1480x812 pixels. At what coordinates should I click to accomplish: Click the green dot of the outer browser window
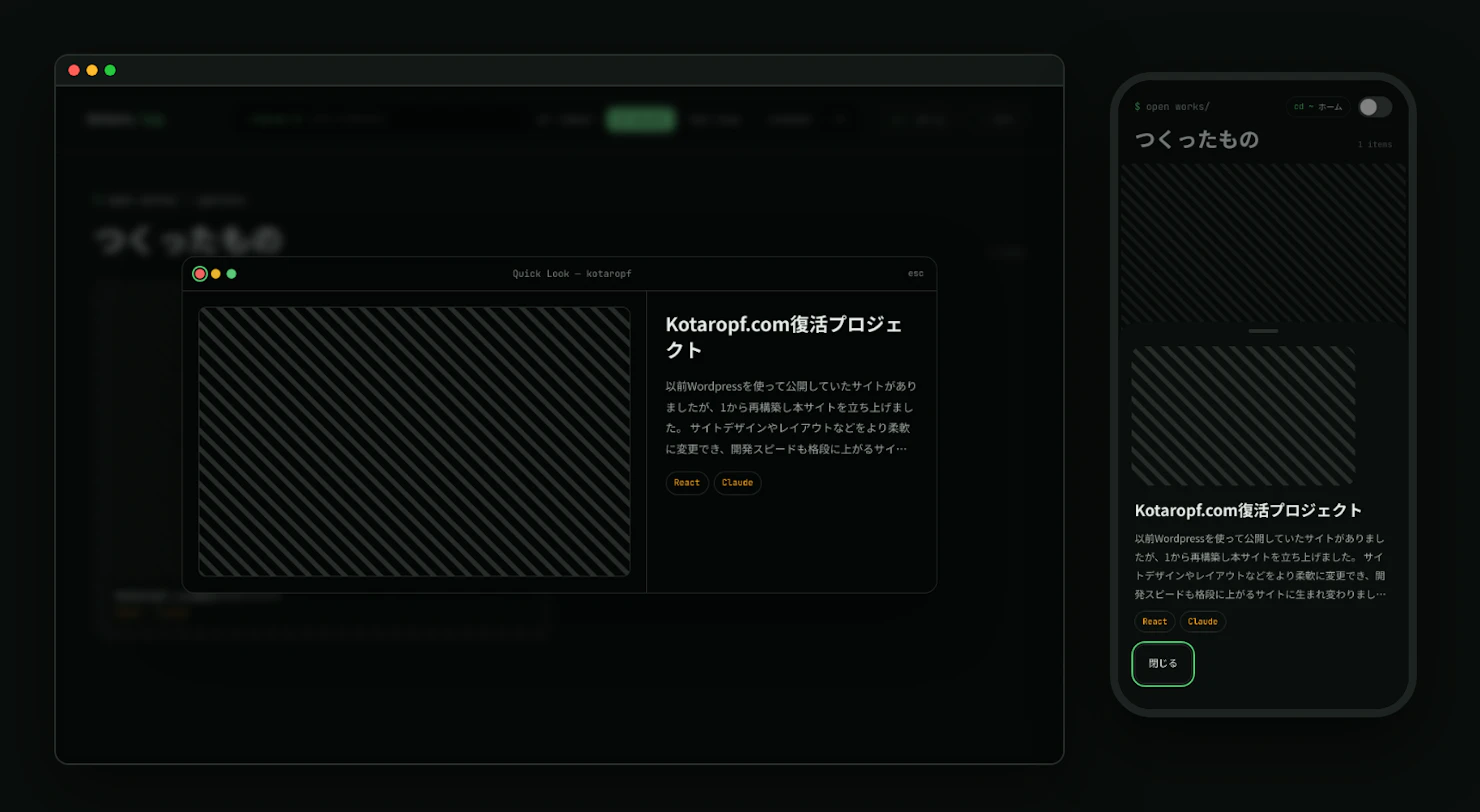click(110, 70)
